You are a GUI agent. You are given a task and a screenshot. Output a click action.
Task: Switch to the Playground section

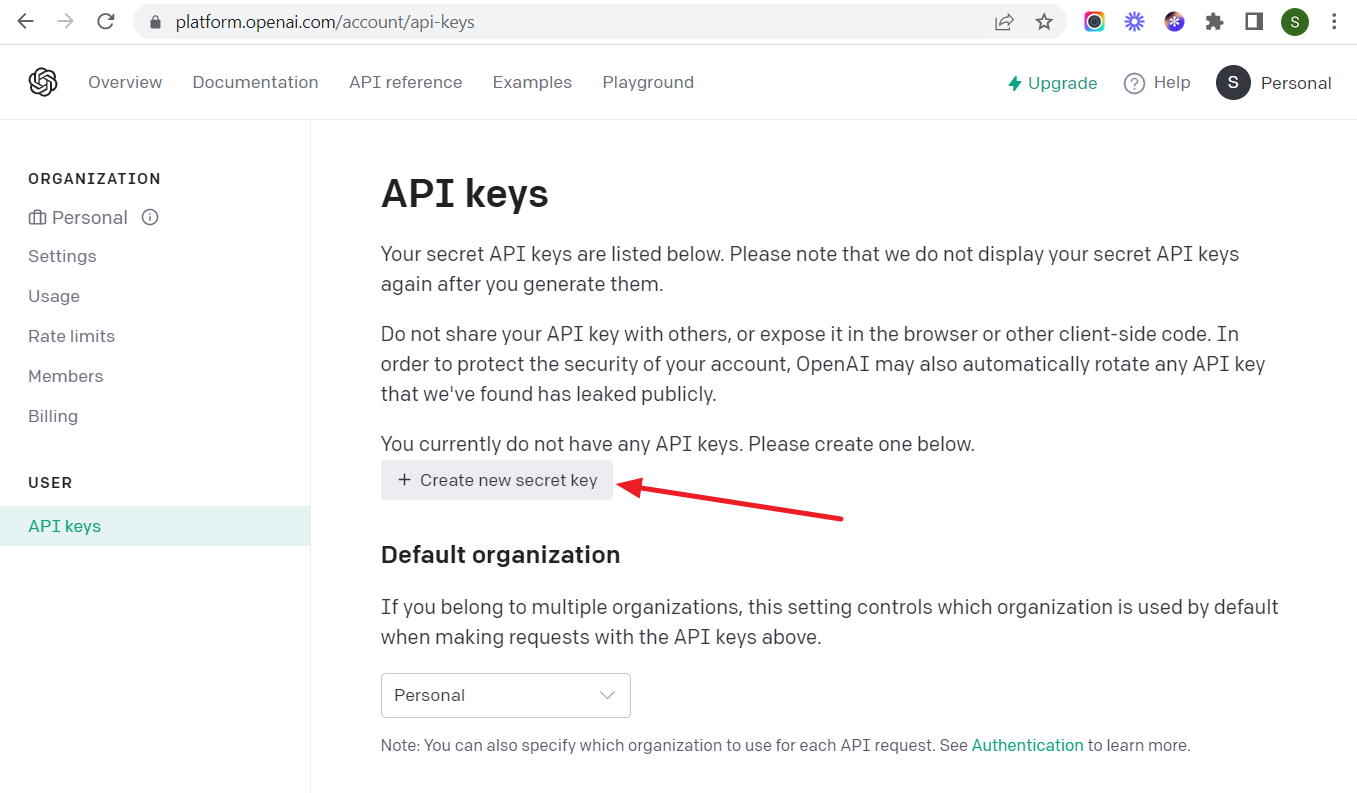tap(648, 83)
